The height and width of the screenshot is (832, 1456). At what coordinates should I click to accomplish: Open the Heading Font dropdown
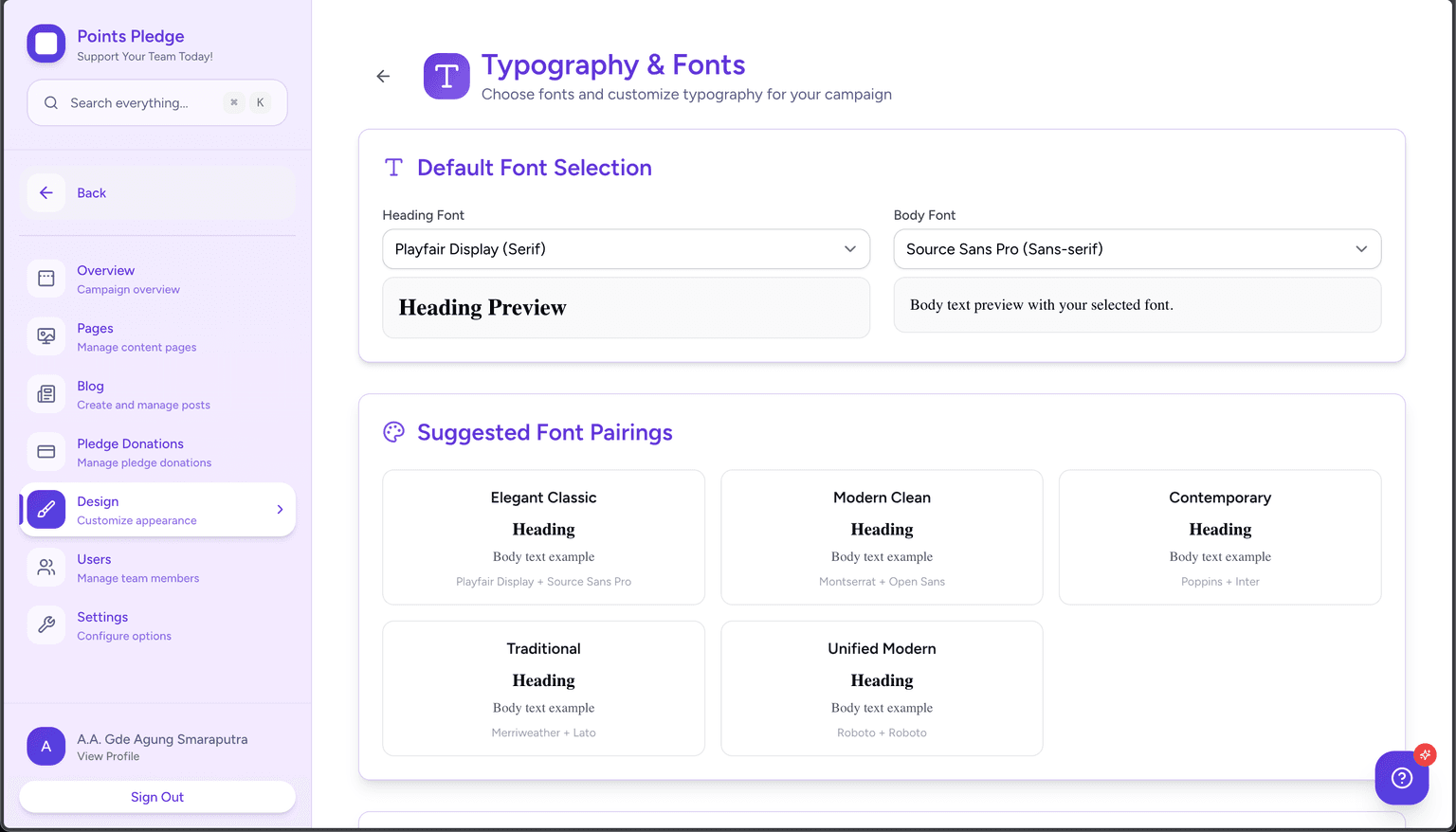(626, 249)
